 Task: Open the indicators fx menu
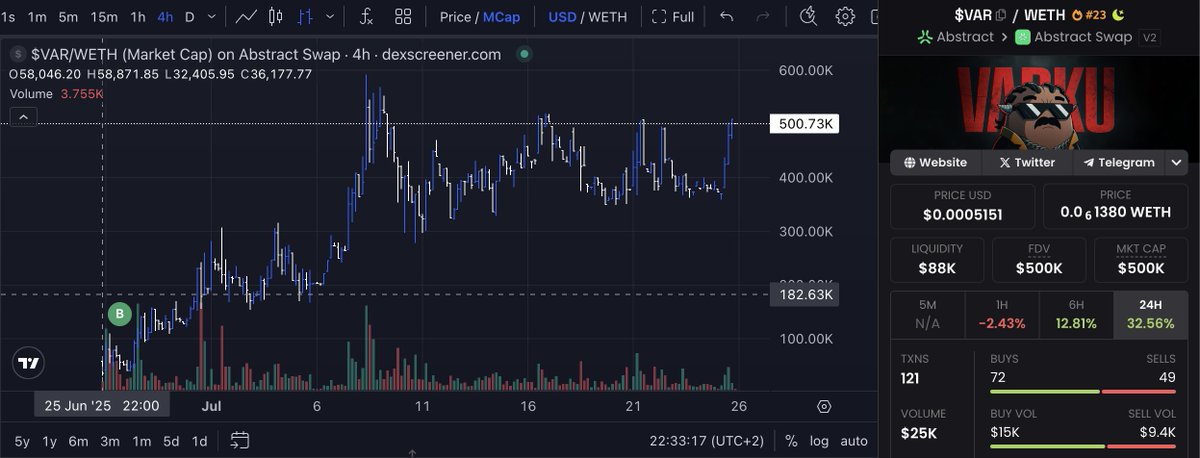(367, 16)
